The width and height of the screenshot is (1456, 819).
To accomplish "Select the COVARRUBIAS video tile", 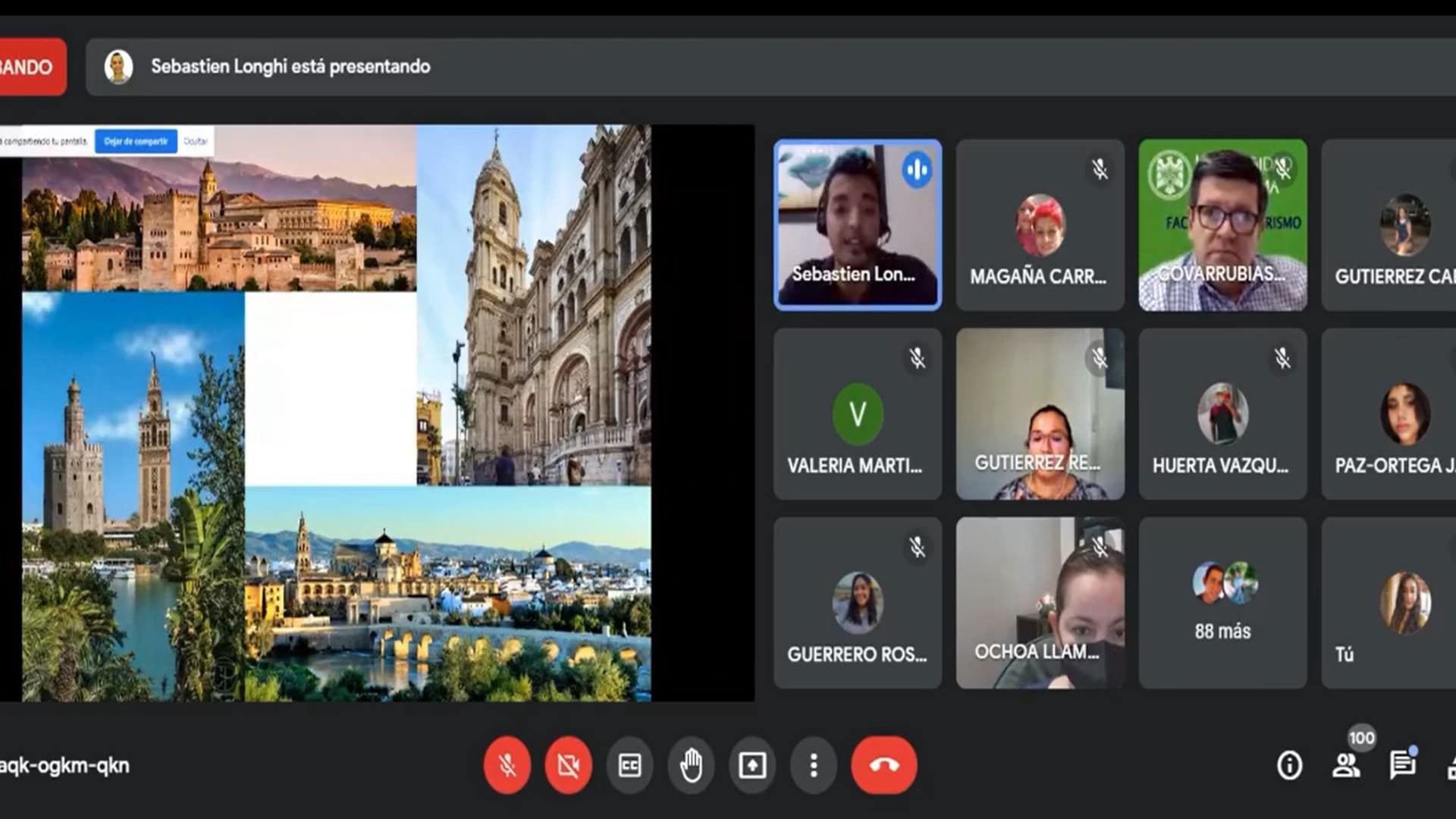I will click(x=1222, y=224).
